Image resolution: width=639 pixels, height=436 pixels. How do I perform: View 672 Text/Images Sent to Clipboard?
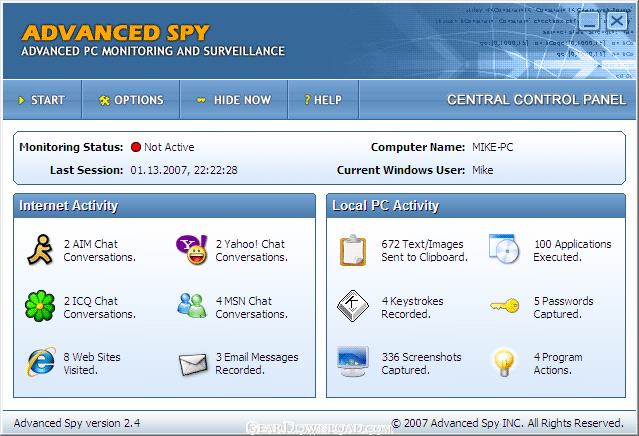[424, 251]
